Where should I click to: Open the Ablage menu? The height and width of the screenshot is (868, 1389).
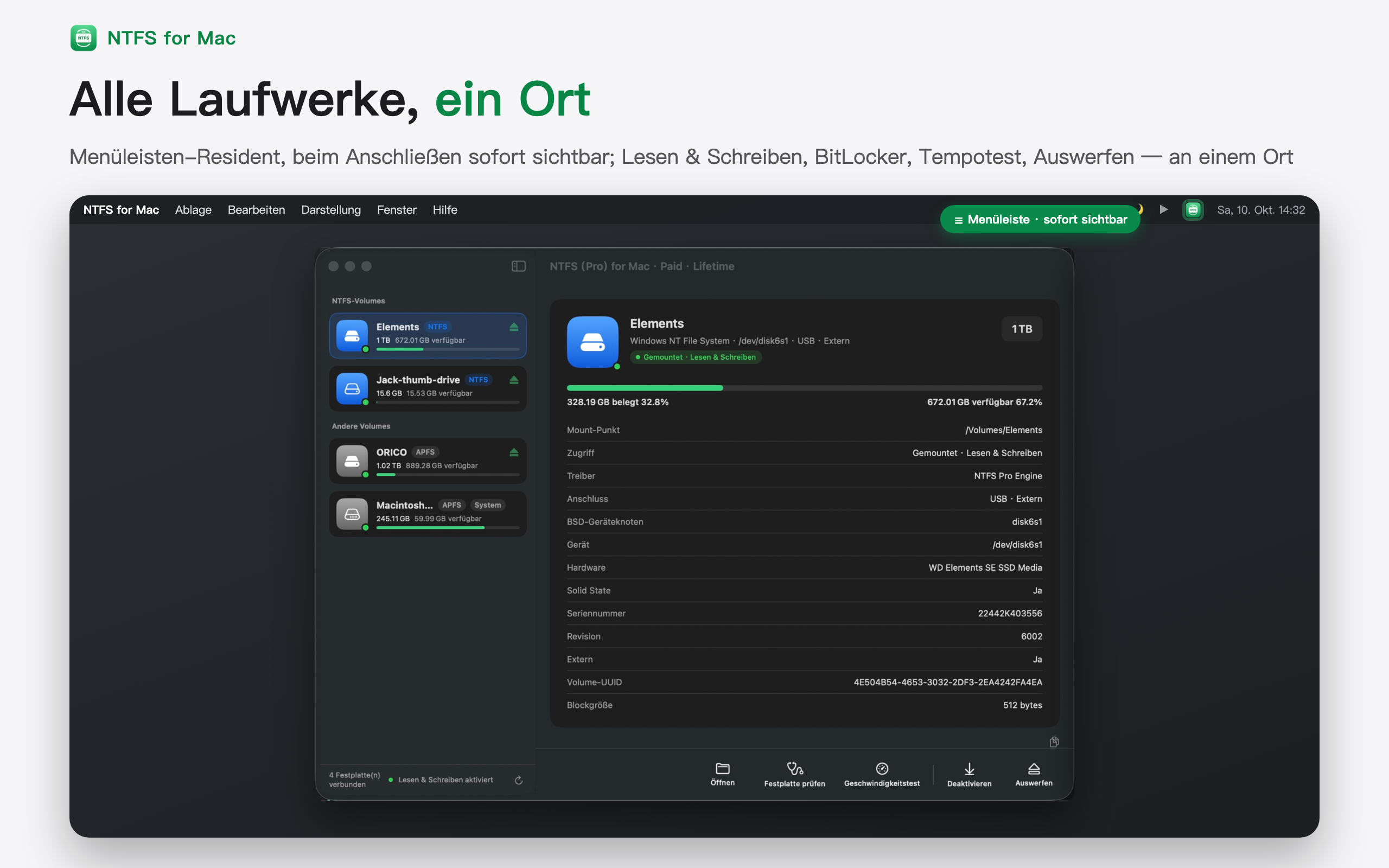tap(193, 209)
